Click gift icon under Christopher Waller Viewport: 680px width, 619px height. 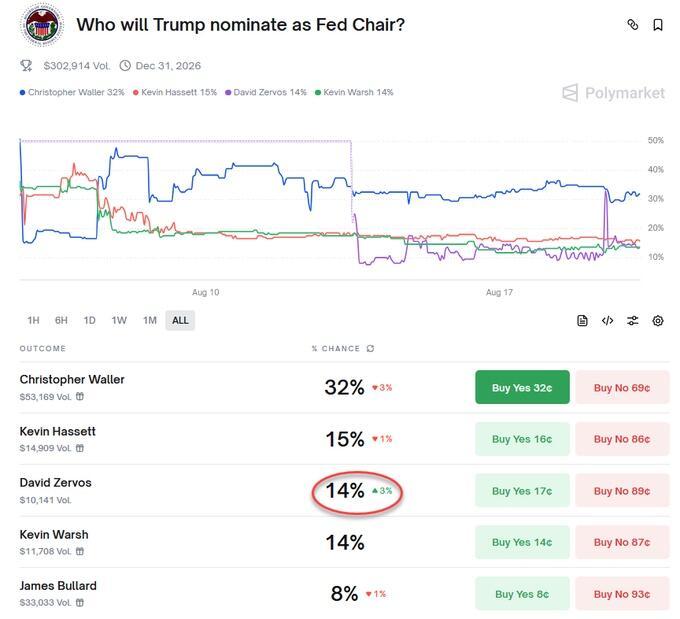80,396
